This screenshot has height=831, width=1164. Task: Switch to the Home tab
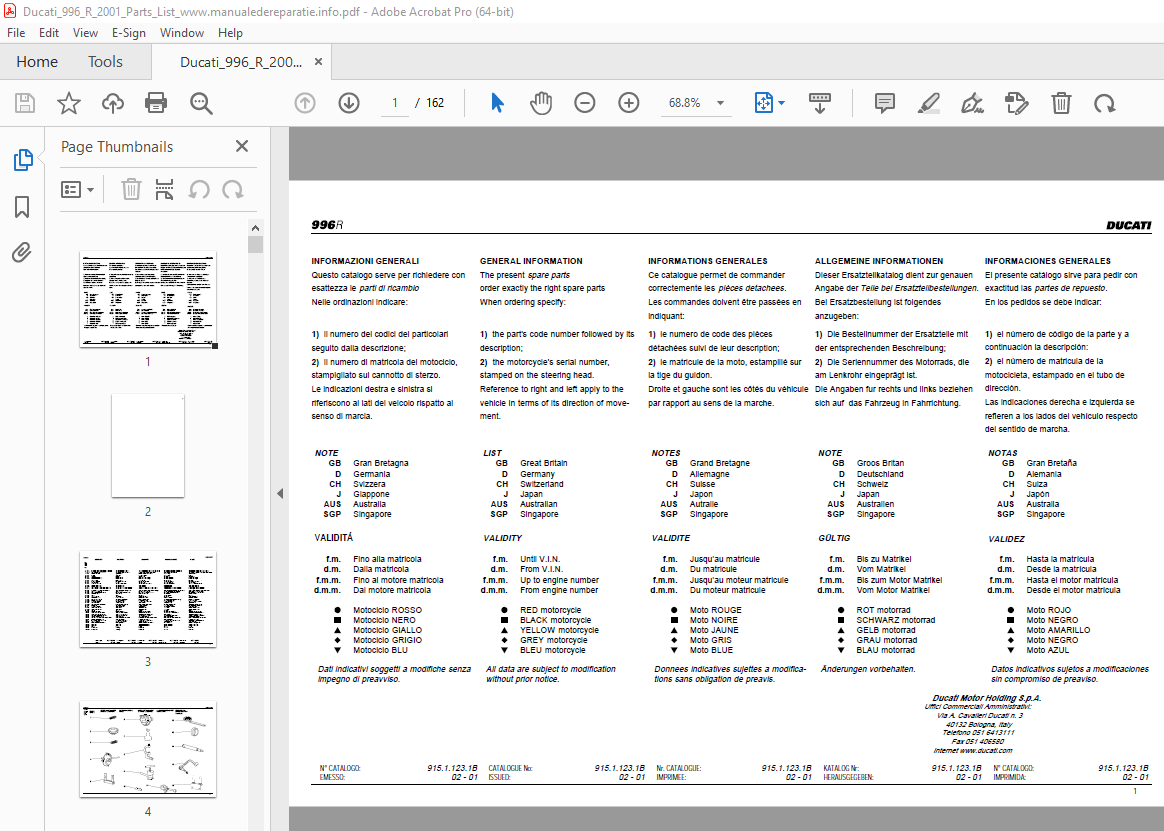pyautogui.click(x=37, y=62)
